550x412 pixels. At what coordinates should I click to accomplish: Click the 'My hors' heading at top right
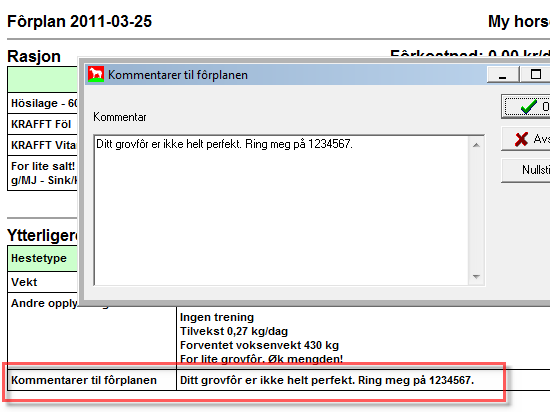[519, 21]
